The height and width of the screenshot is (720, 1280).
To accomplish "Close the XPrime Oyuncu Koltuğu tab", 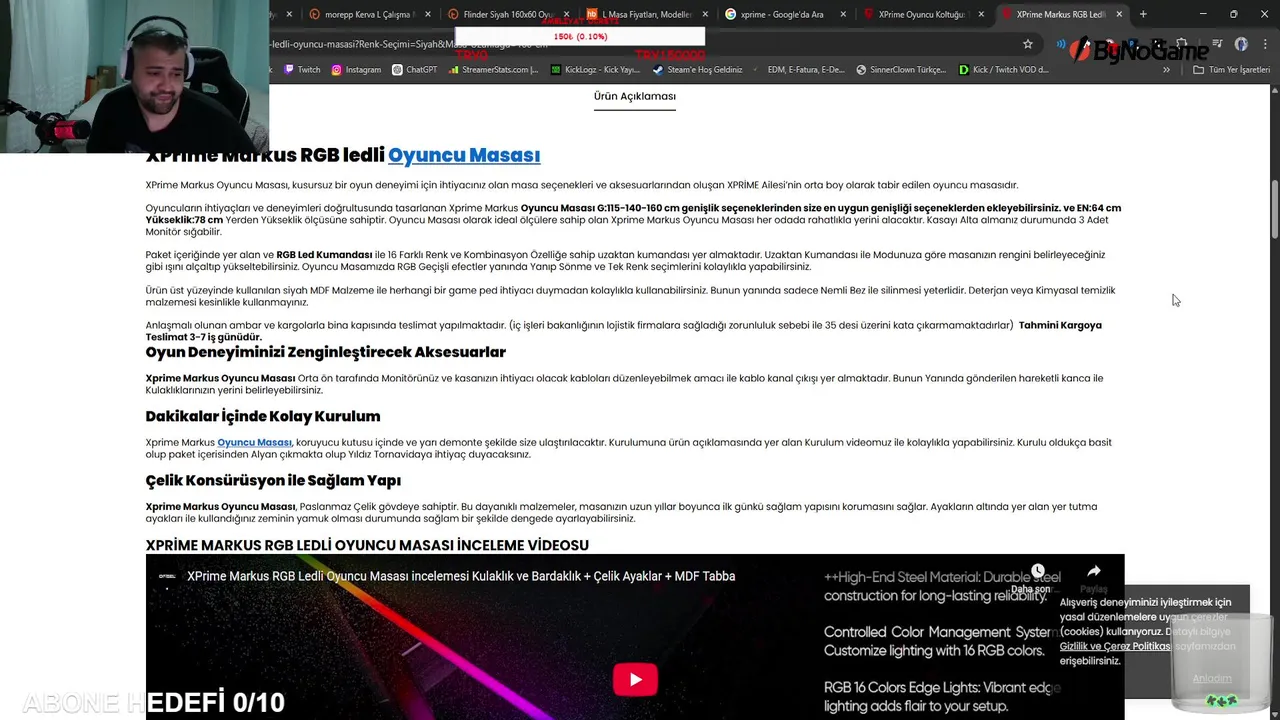I will 981,14.
